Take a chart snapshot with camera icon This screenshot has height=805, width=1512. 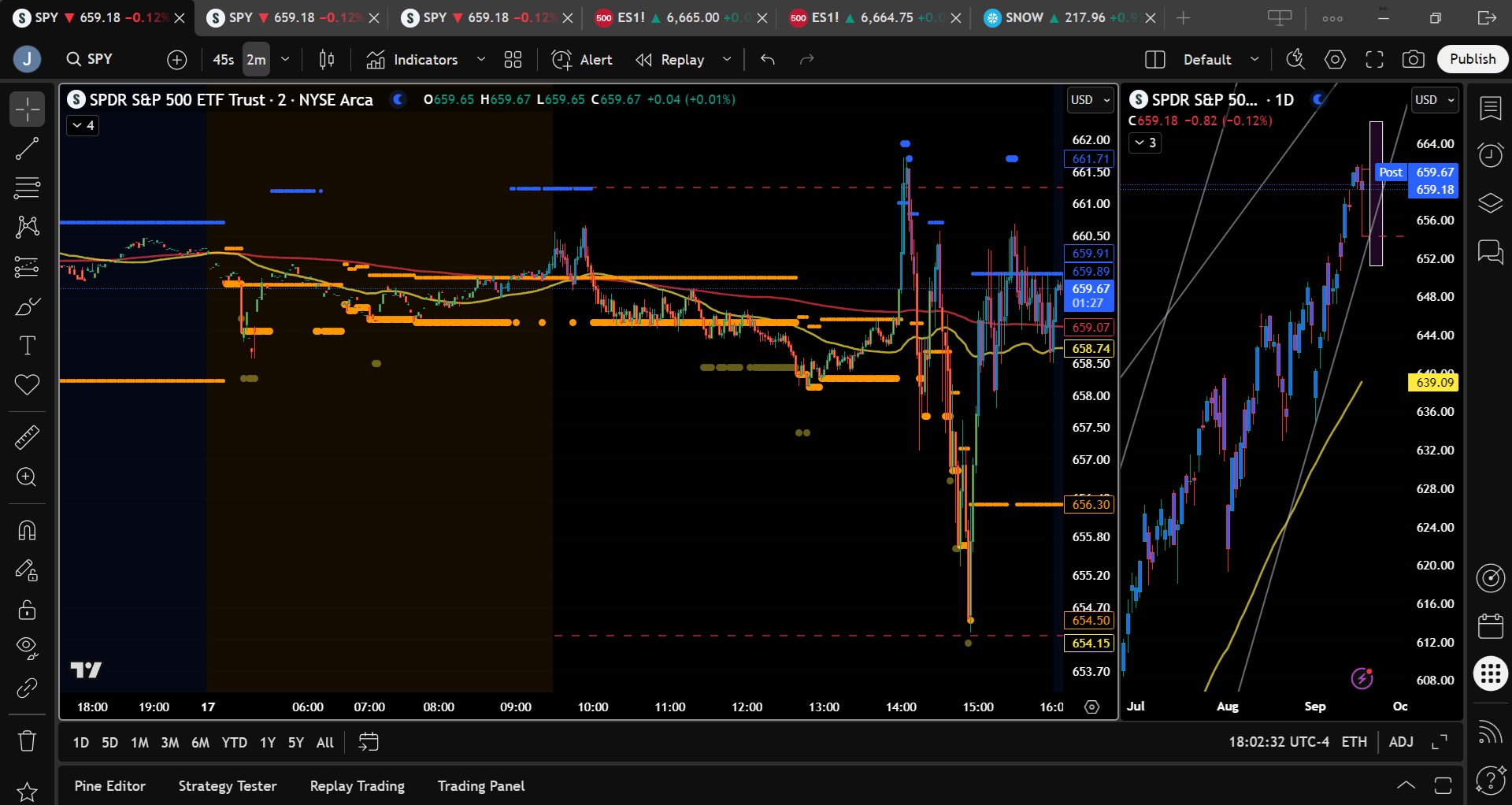[1414, 59]
